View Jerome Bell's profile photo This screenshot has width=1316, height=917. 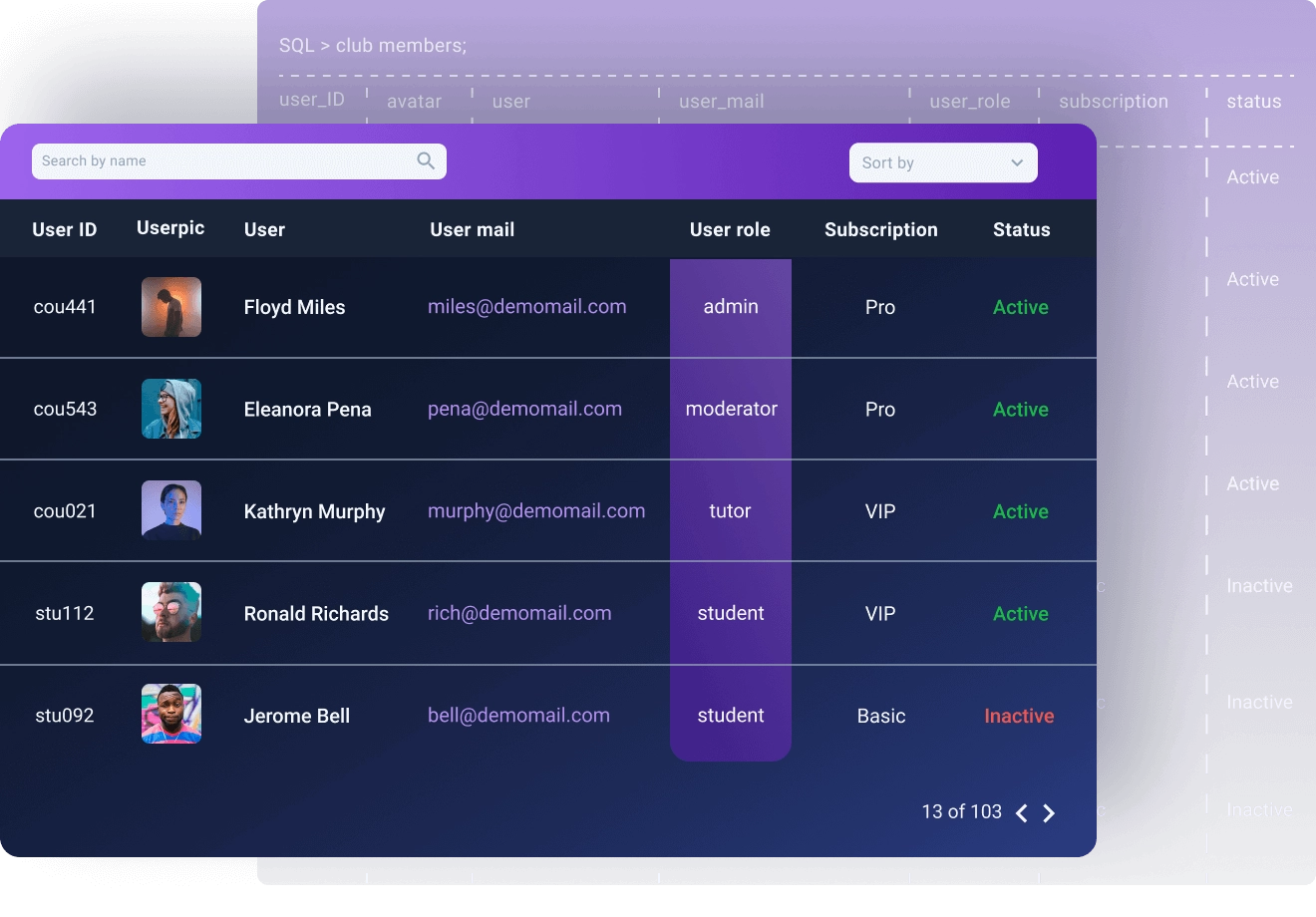[x=171, y=714]
